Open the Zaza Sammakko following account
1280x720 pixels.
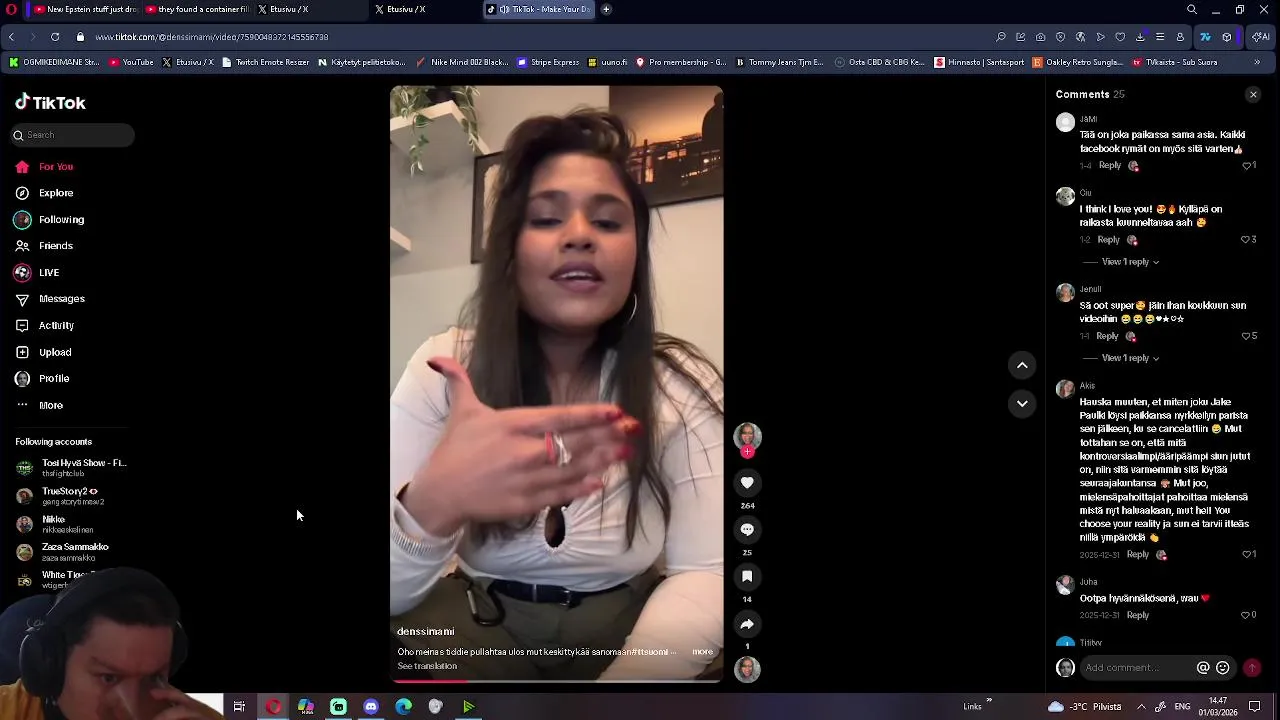[63, 552]
